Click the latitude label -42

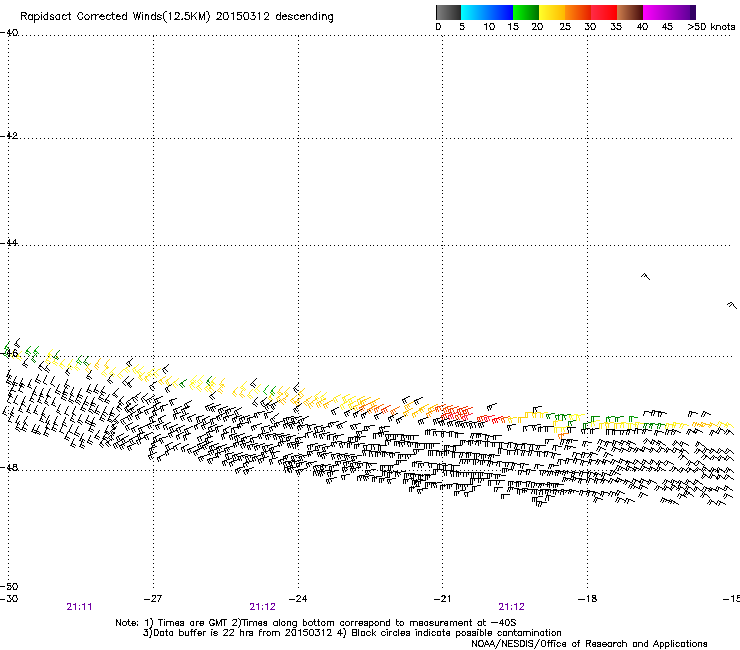(x=9, y=136)
